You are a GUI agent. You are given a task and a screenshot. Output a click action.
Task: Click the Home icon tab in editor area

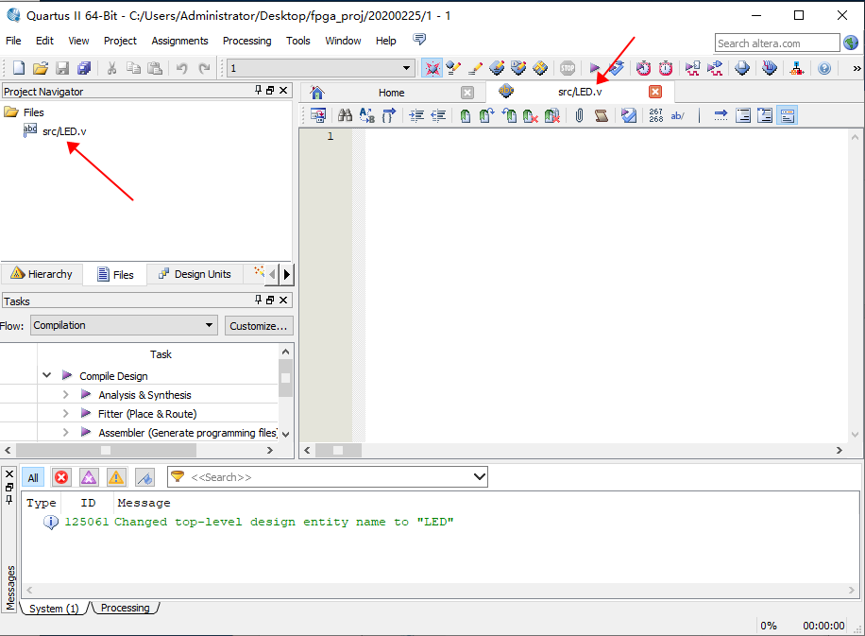click(317, 92)
